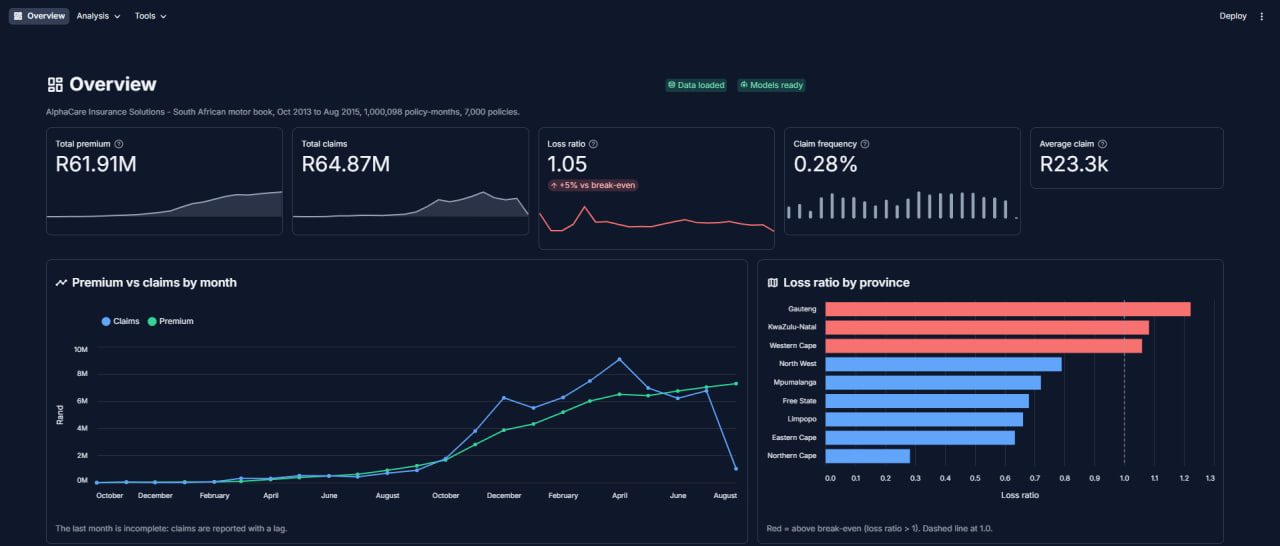Show help for Claim frequency
The image size is (1280, 546).
pyautogui.click(x=865, y=144)
